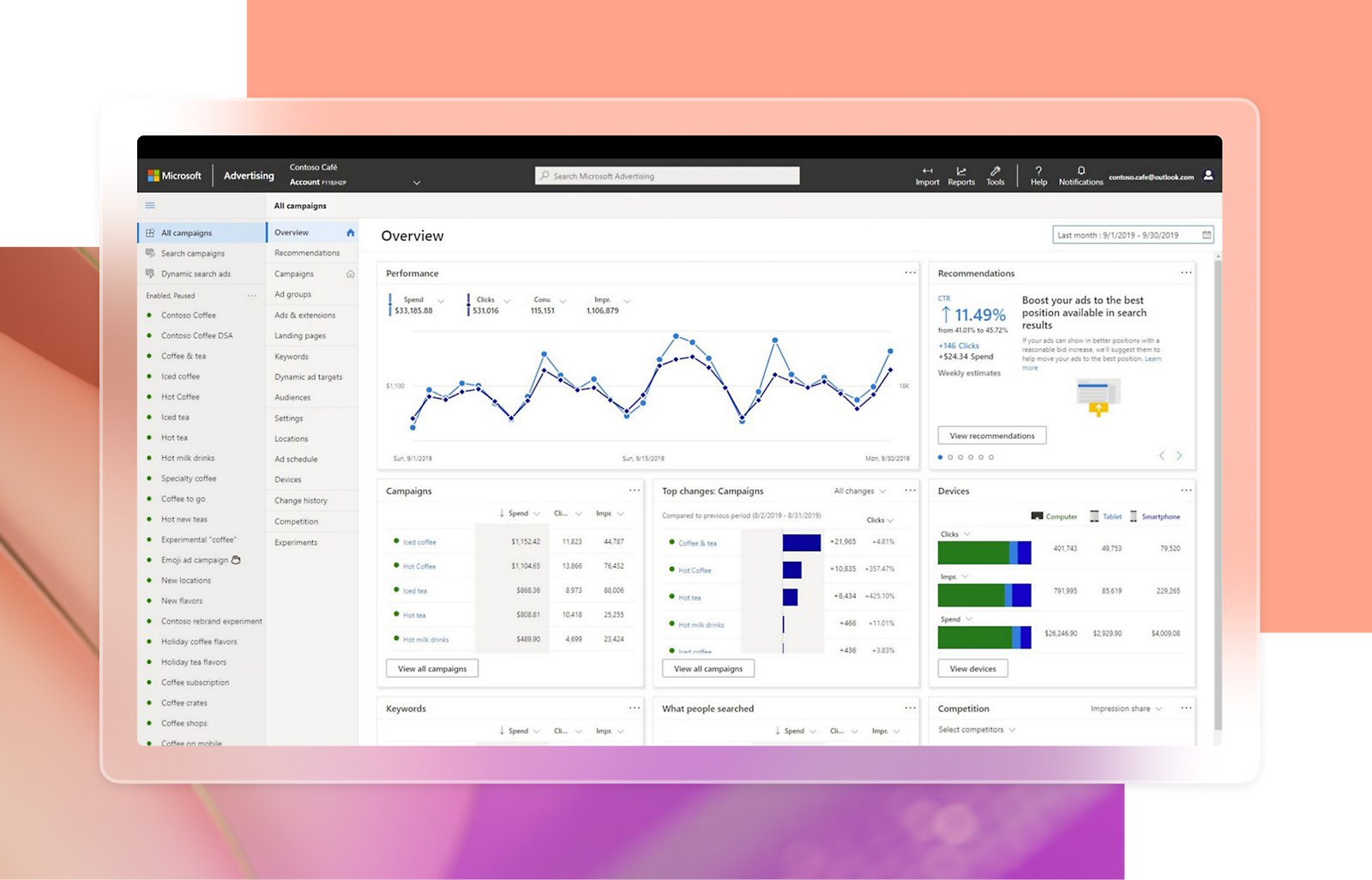Open the Notifications bell icon
Viewport: 1372px width, 880px height.
click(x=1081, y=171)
